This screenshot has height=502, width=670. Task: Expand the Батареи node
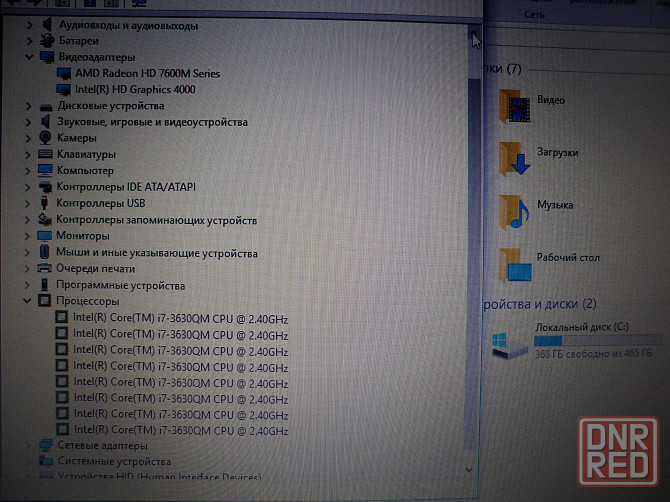tap(29, 41)
